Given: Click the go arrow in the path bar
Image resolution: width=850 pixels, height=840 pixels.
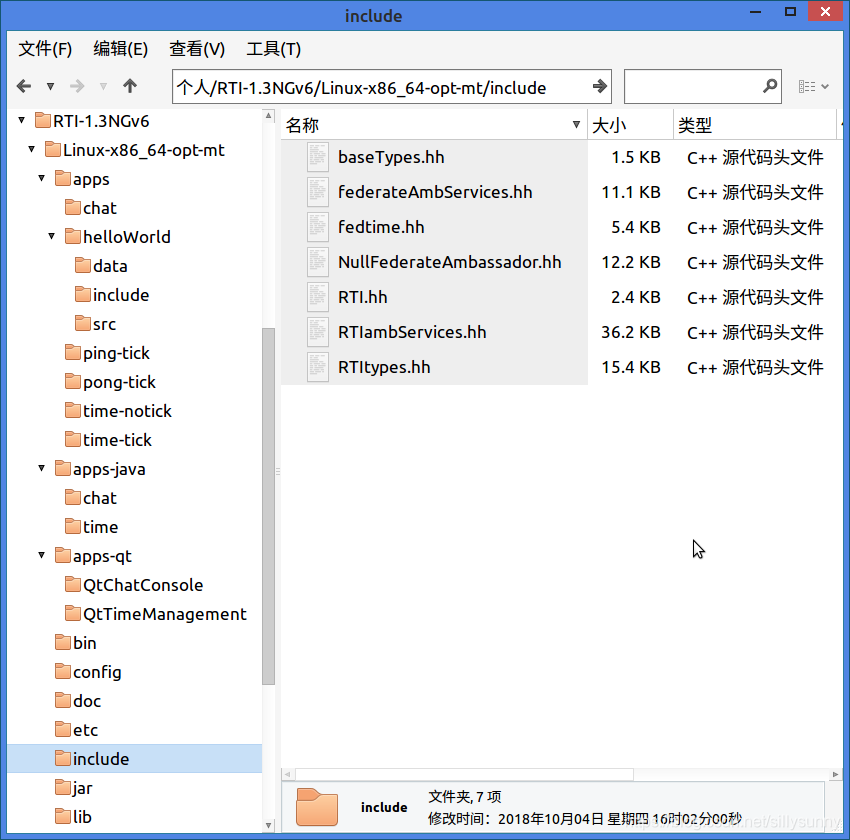Looking at the screenshot, I should (x=599, y=86).
